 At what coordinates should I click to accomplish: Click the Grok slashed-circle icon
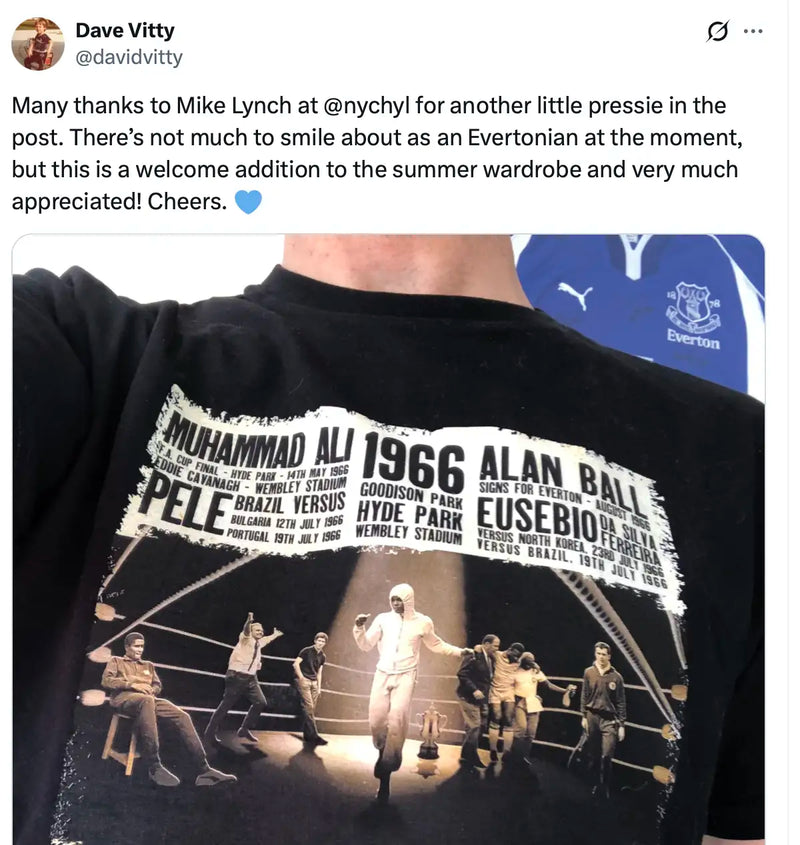(x=718, y=31)
